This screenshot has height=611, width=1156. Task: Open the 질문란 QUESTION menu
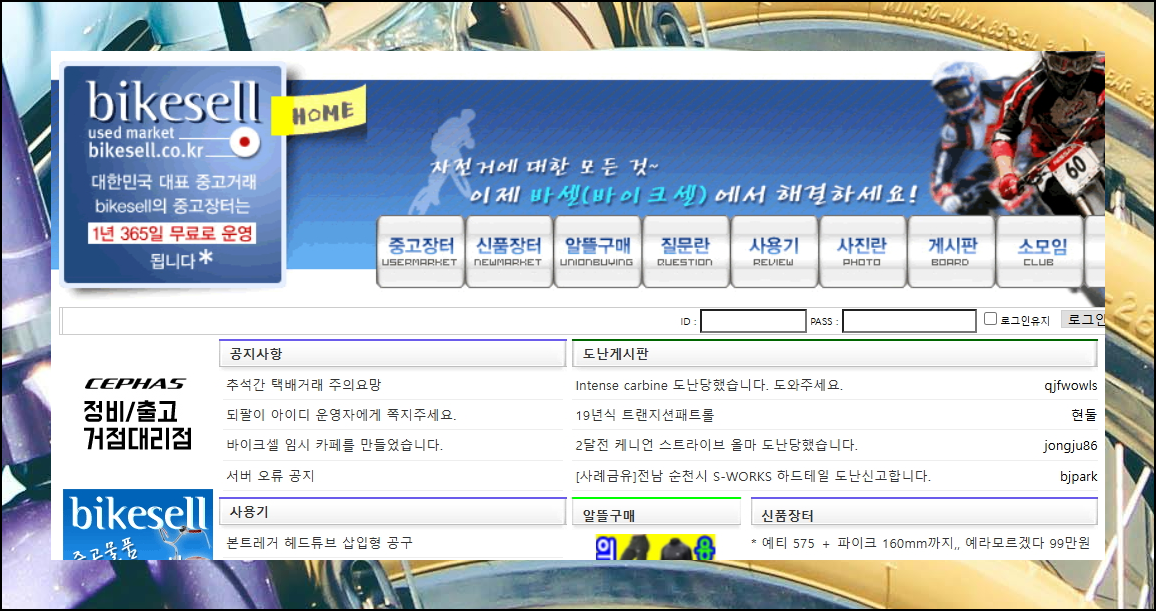[x=686, y=251]
